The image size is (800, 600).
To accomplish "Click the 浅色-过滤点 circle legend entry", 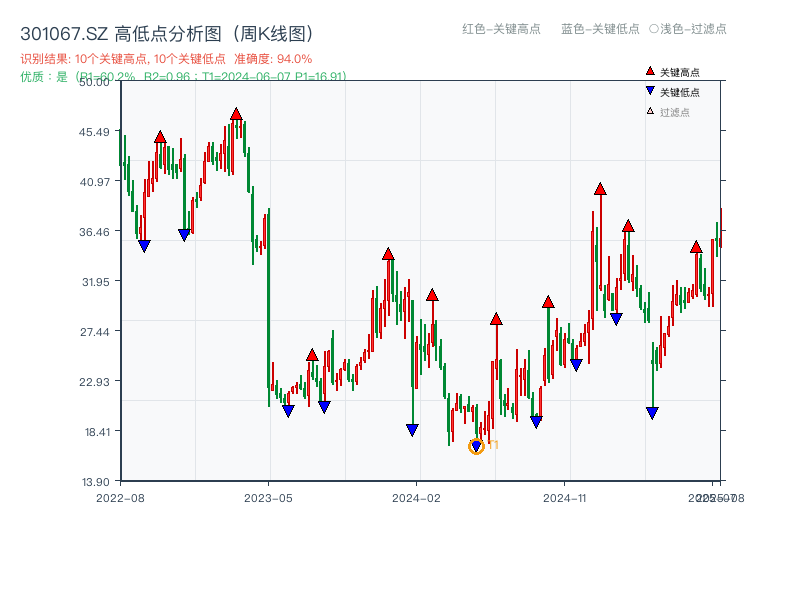I will (688, 29).
